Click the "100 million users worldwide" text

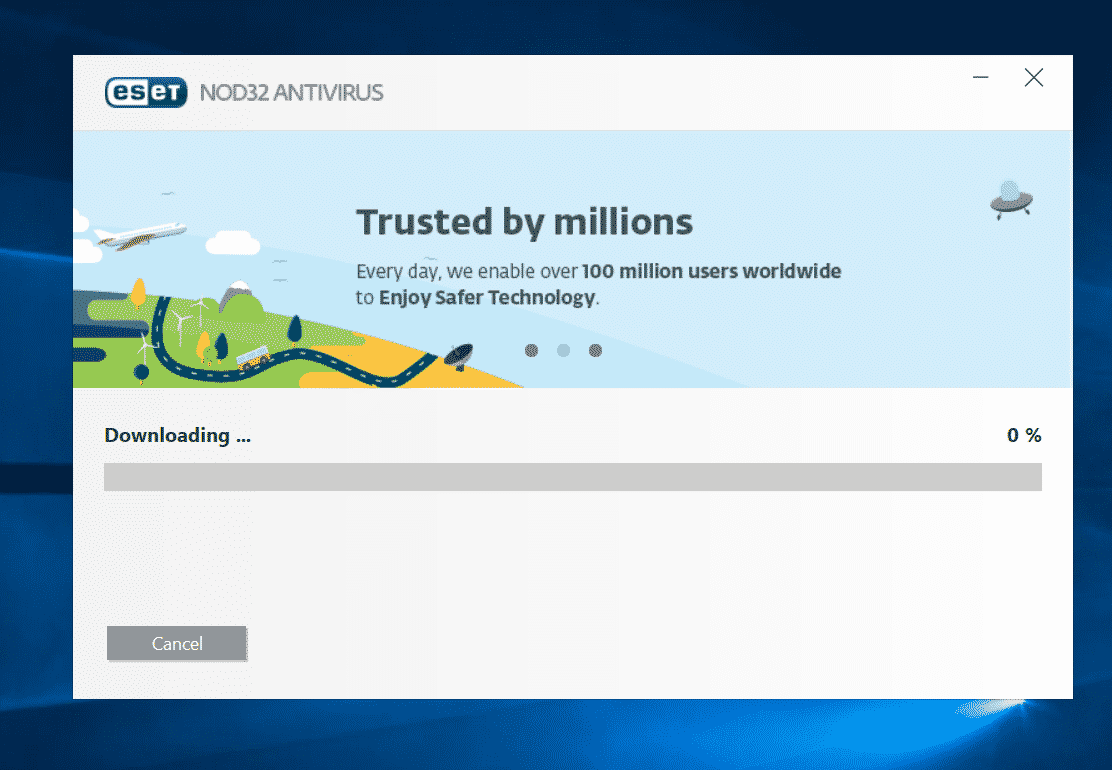coord(711,271)
